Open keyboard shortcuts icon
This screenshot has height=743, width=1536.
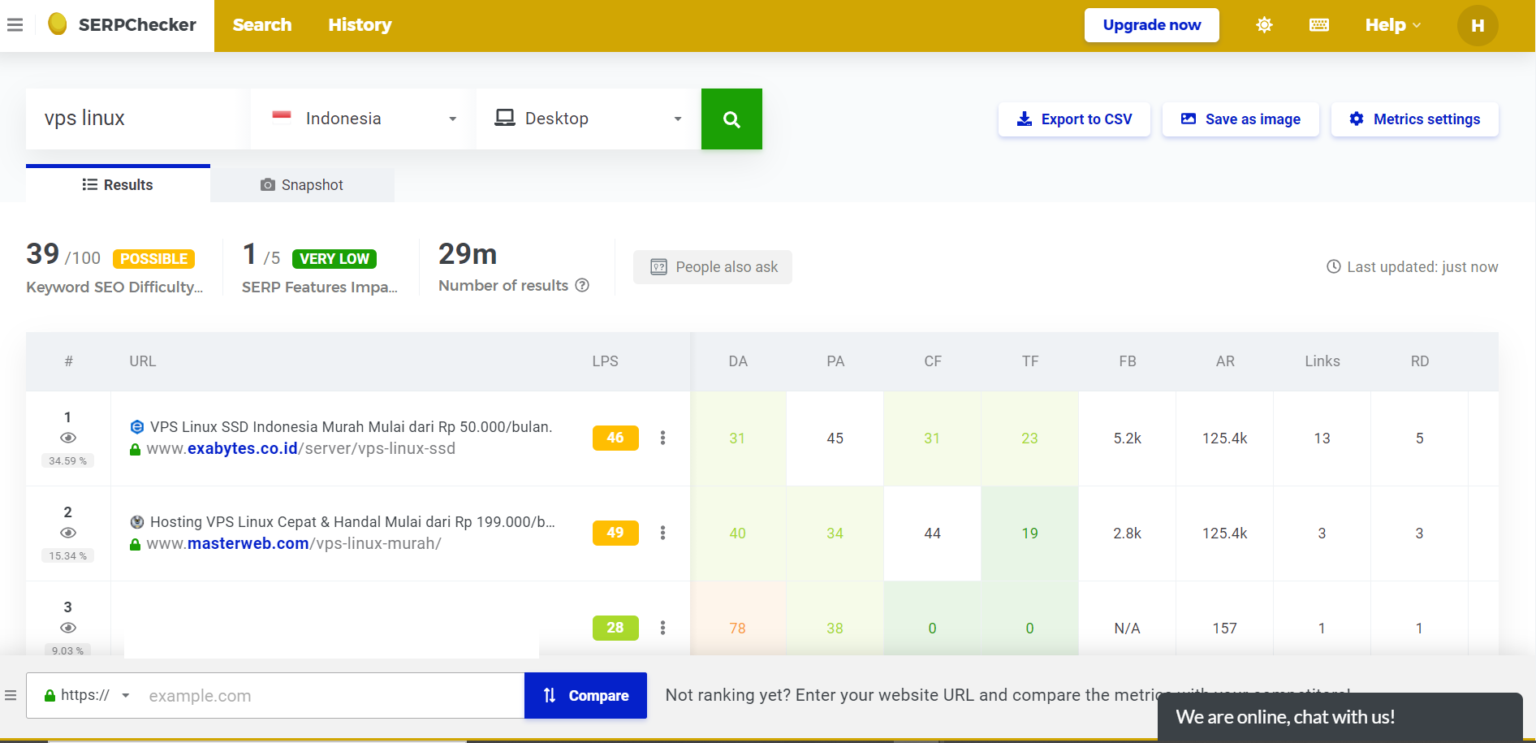(1319, 25)
